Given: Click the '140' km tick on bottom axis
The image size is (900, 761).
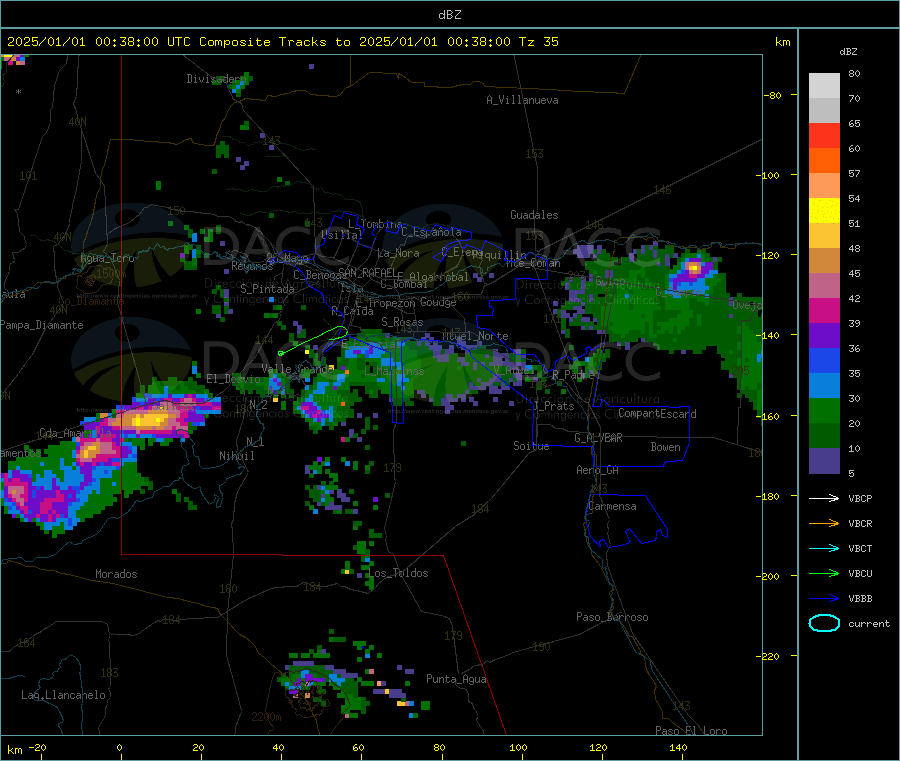Looking at the screenshot, I should [x=678, y=747].
